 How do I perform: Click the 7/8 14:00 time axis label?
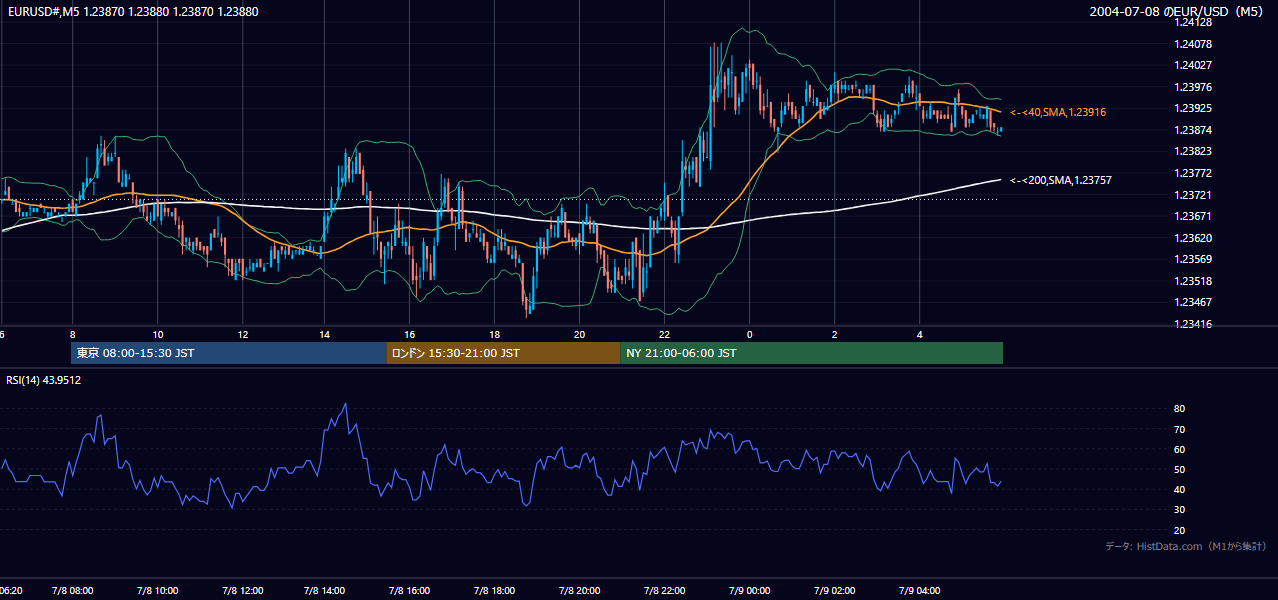pos(325,590)
